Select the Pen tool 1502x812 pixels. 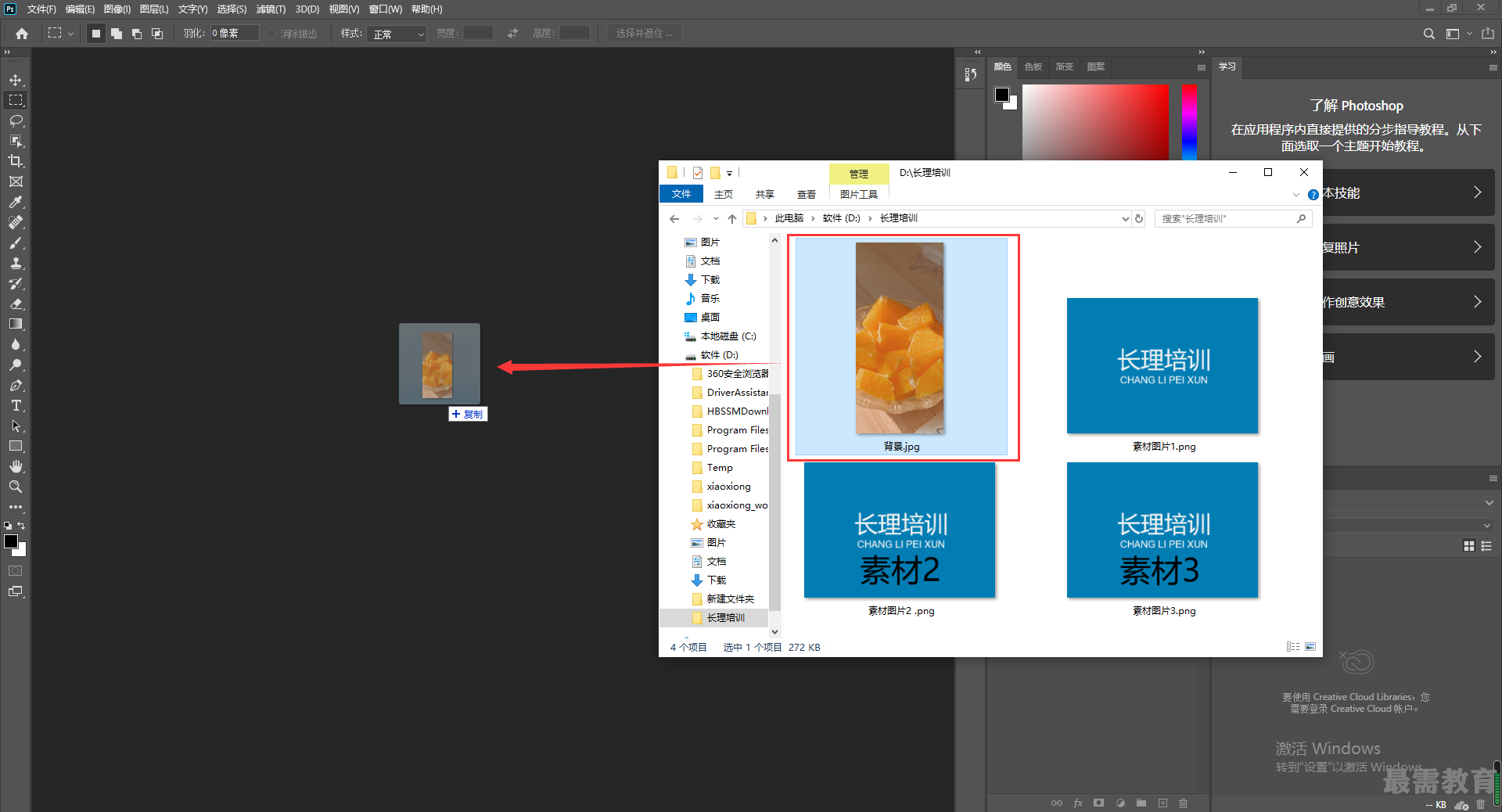pyautogui.click(x=16, y=385)
